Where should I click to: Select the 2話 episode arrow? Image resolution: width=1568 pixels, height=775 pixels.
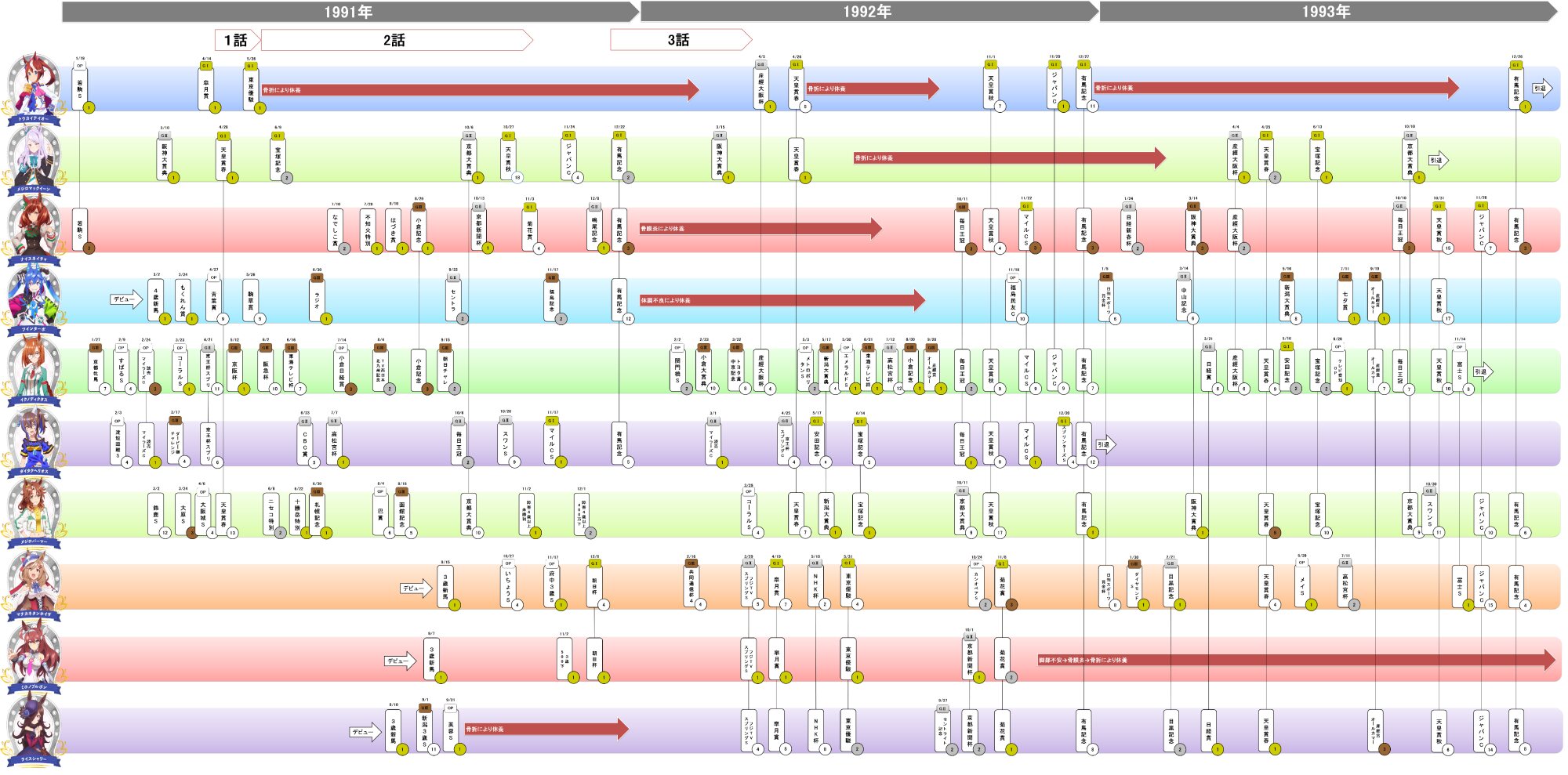(x=396, y=40)
